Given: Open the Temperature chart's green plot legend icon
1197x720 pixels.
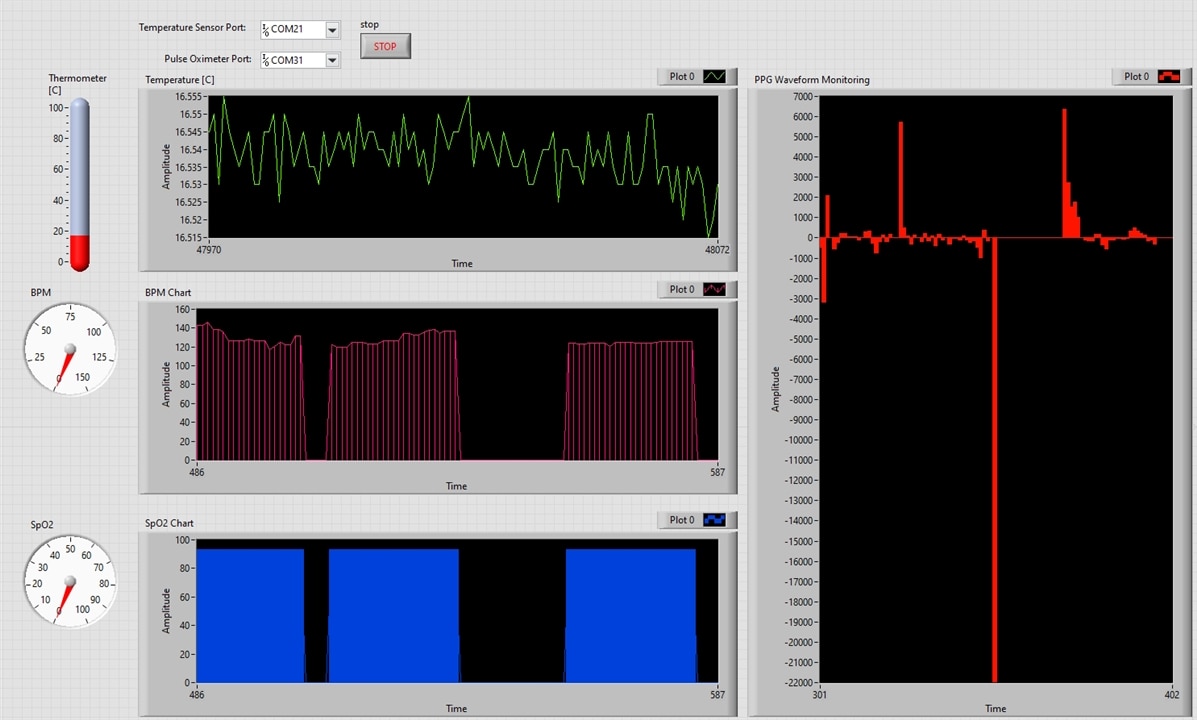Looking at the screenshot, I should [x=714, y=76].
